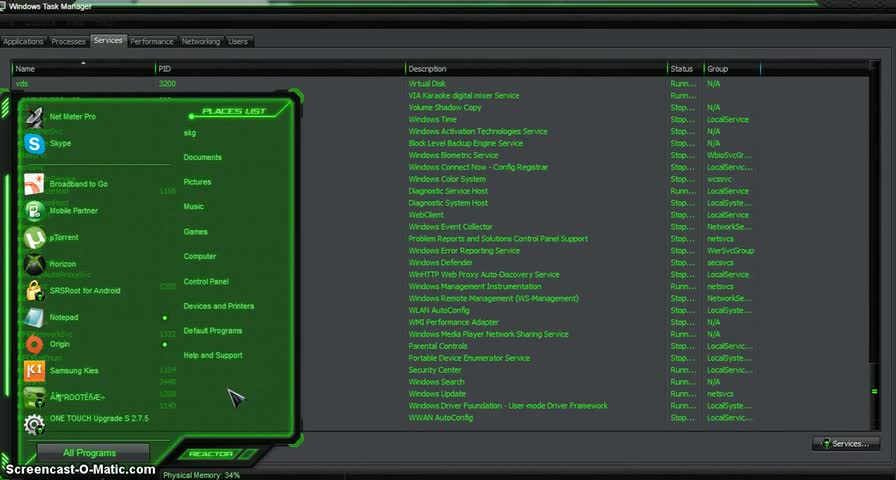The width and height of the screenshot is (896, 480).
Task: Open Broadband to Go icon
Action: (x=34, y=184)
